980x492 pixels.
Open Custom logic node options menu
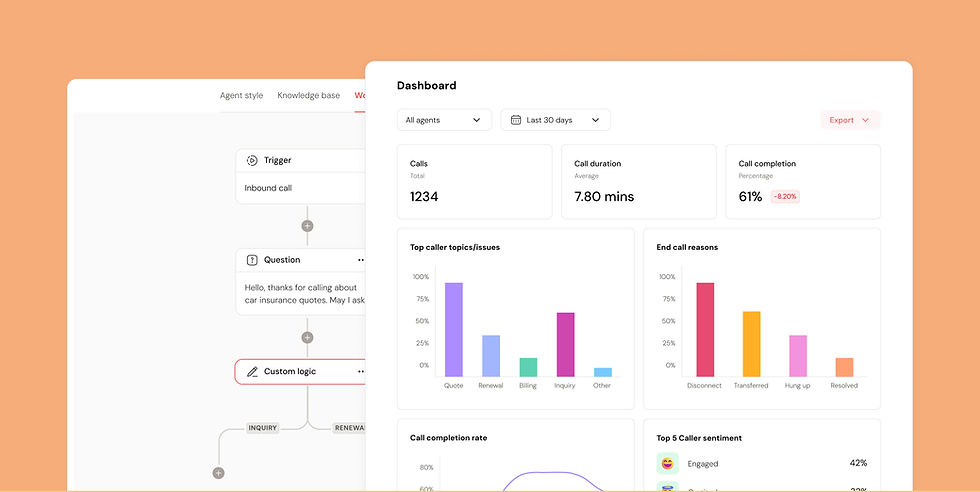click(x=361, y=371)
